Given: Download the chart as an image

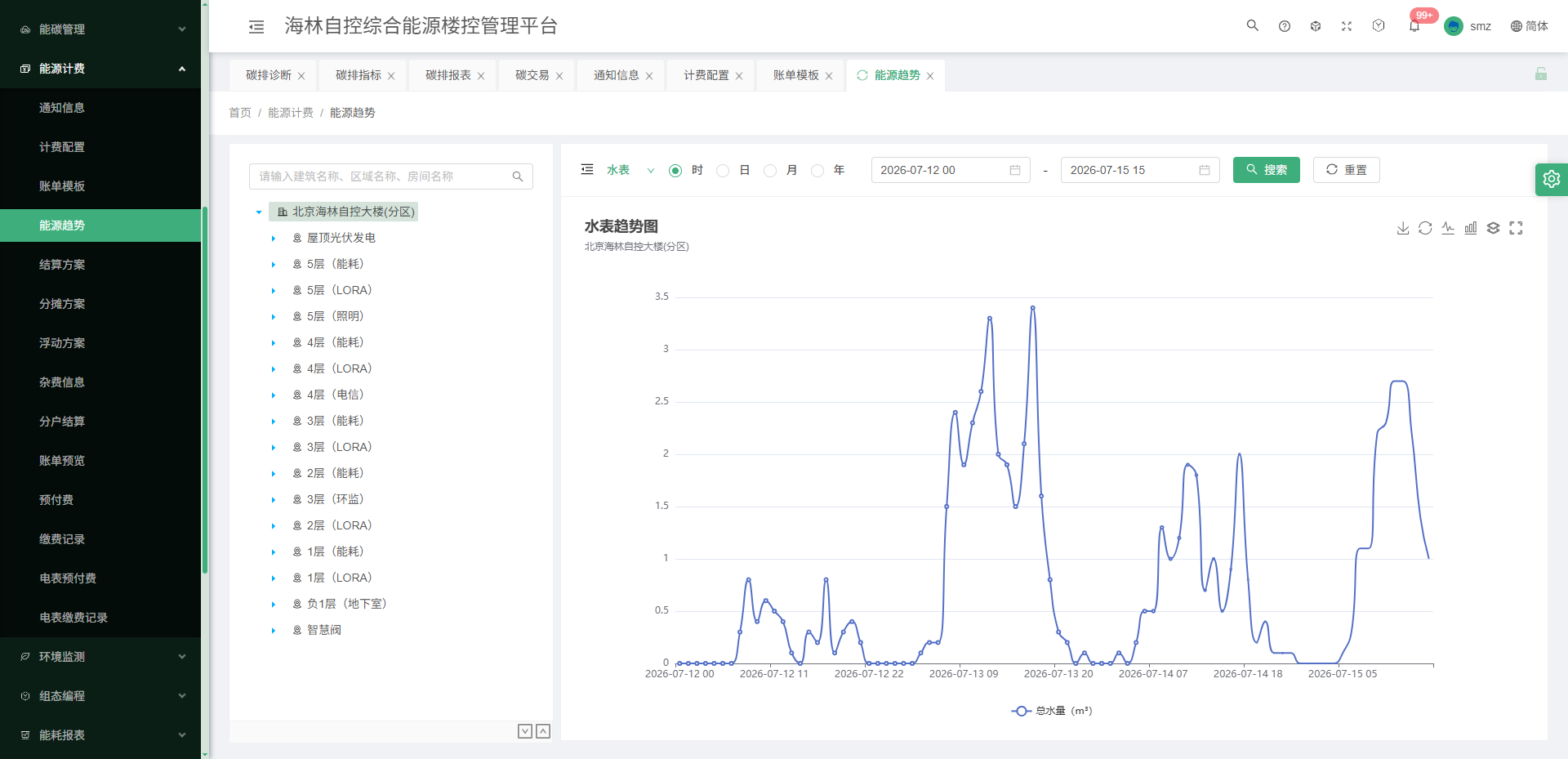Looking at the screenshot, I should click(x=1403, y=228).
